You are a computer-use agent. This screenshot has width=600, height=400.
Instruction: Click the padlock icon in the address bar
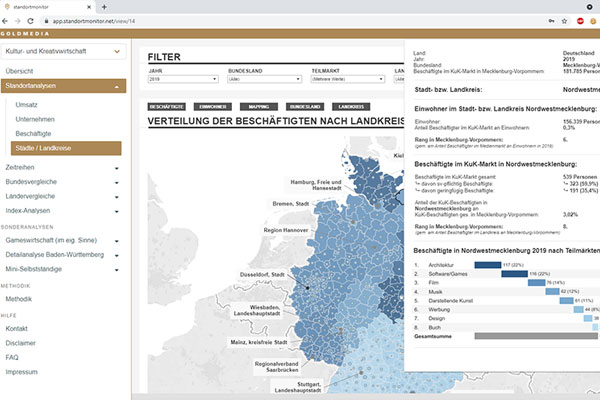pyautogui.click(x=46, y=21)
